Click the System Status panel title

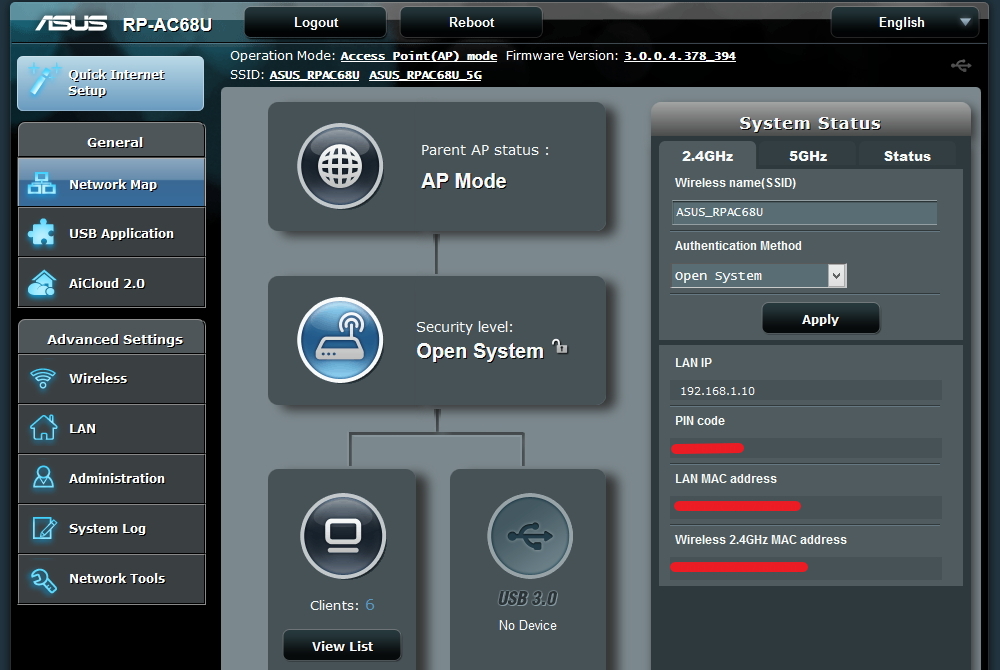click(810, 123)
